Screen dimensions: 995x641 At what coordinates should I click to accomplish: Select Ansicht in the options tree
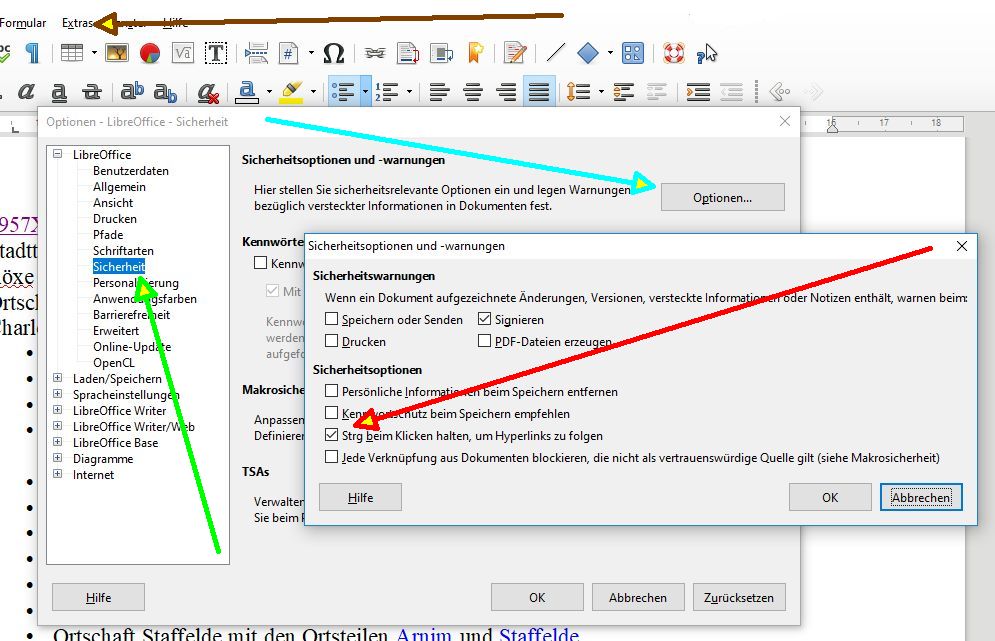113,202
